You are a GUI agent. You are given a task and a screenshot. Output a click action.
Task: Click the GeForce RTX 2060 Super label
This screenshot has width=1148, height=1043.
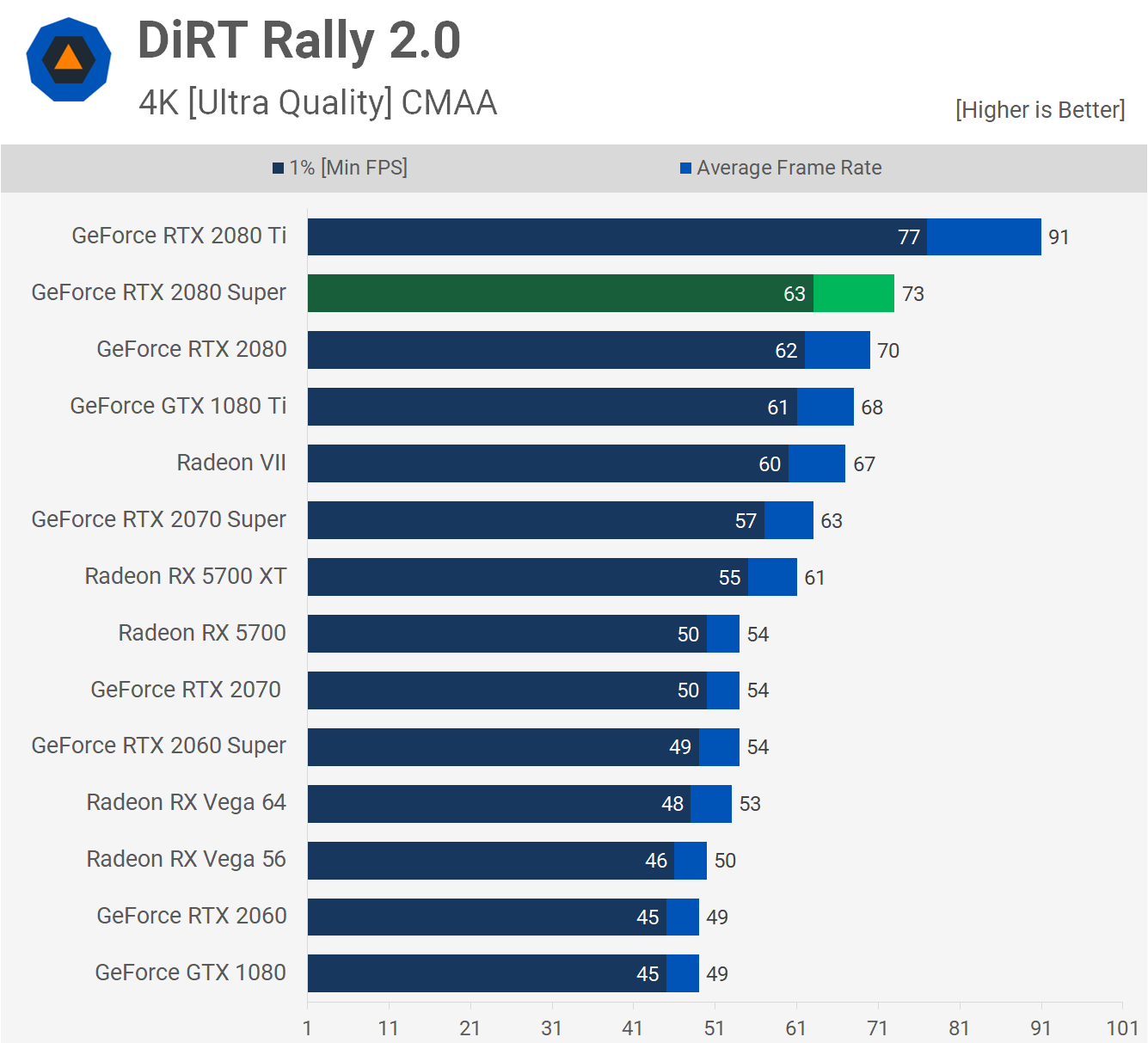coord(158,745)
